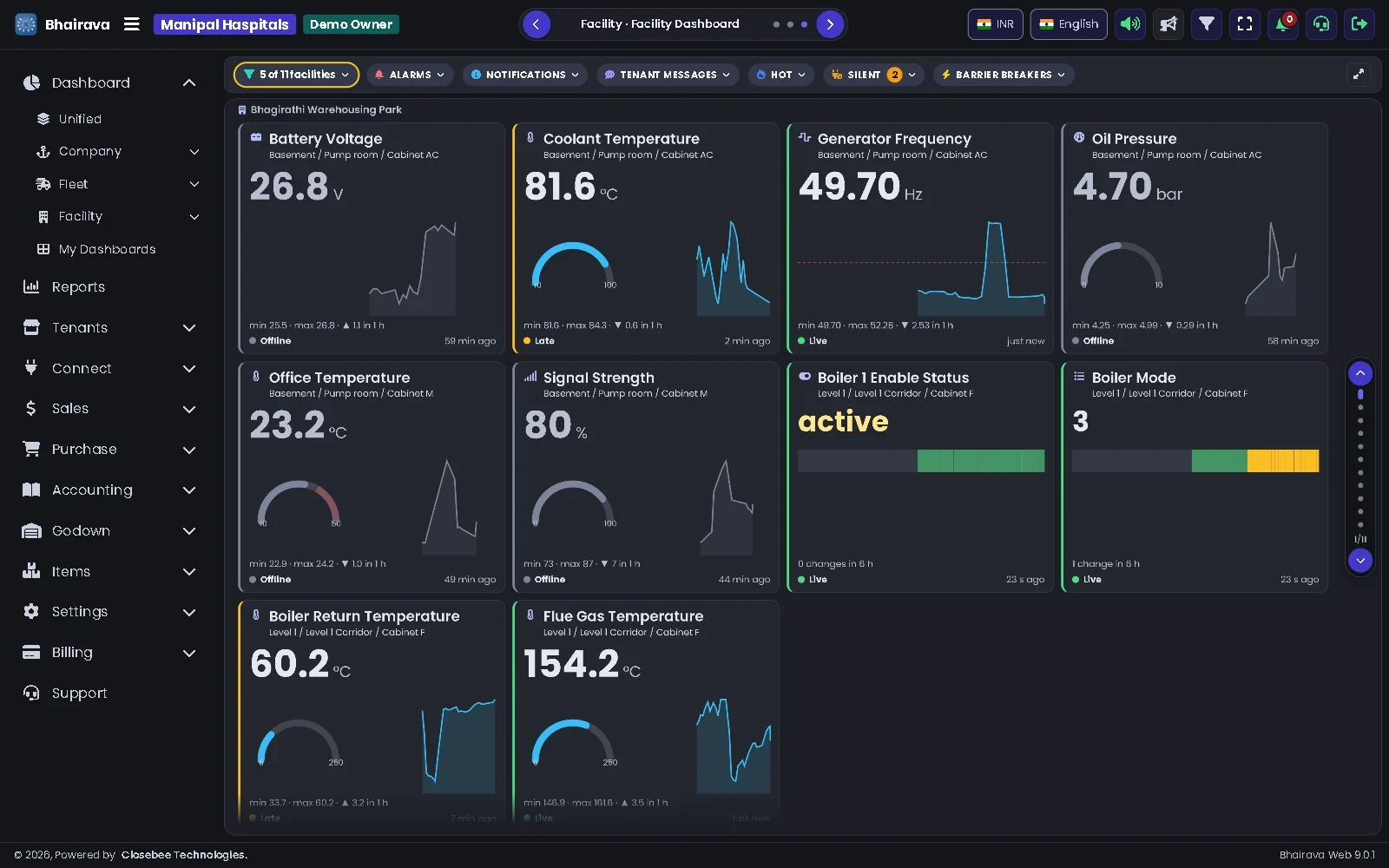Click the Boiler Return Temperature sparkline
The height and width of the screenshot is (868, 1389).
point(458,746)
